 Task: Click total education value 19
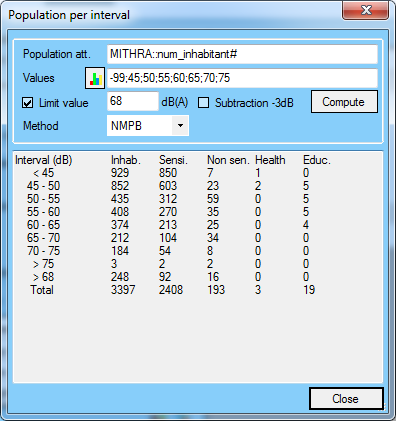[x=309, y=290]
